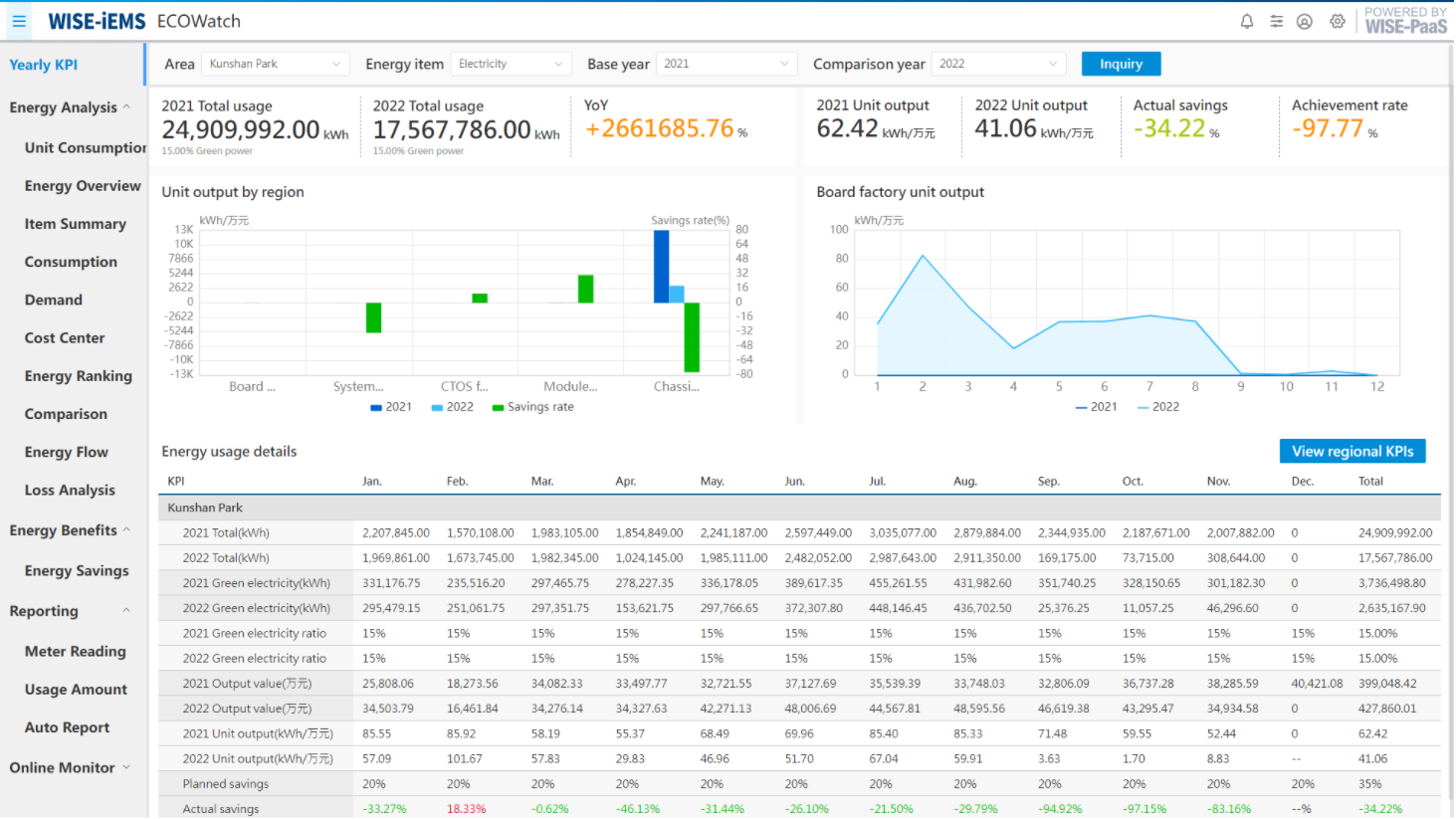Click the filter sliders icon in header
This screenshot has height=819, width=1456.
pos(1276,21)
